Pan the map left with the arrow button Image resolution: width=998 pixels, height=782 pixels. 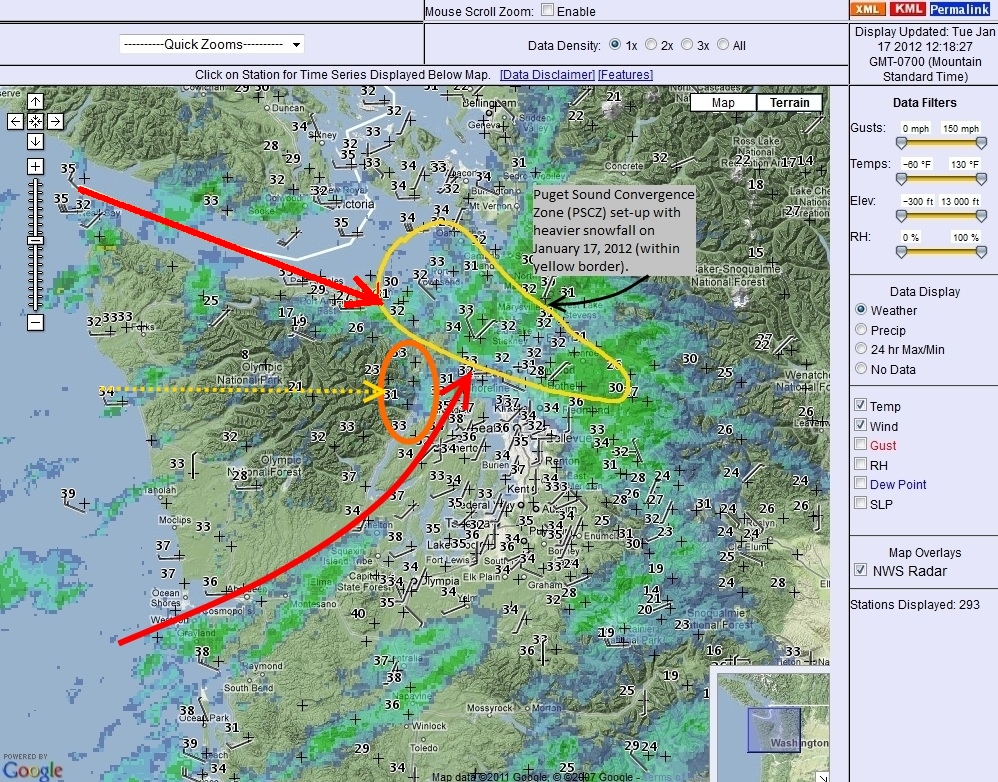[15, 121]
